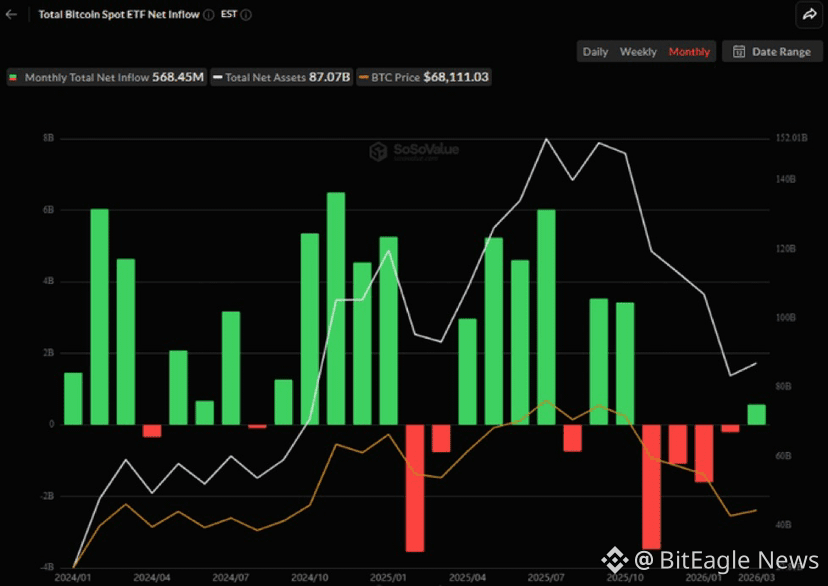Click the chart title Total Bitcoin Spot ETF Net Inflow

(x=119, y=15)
